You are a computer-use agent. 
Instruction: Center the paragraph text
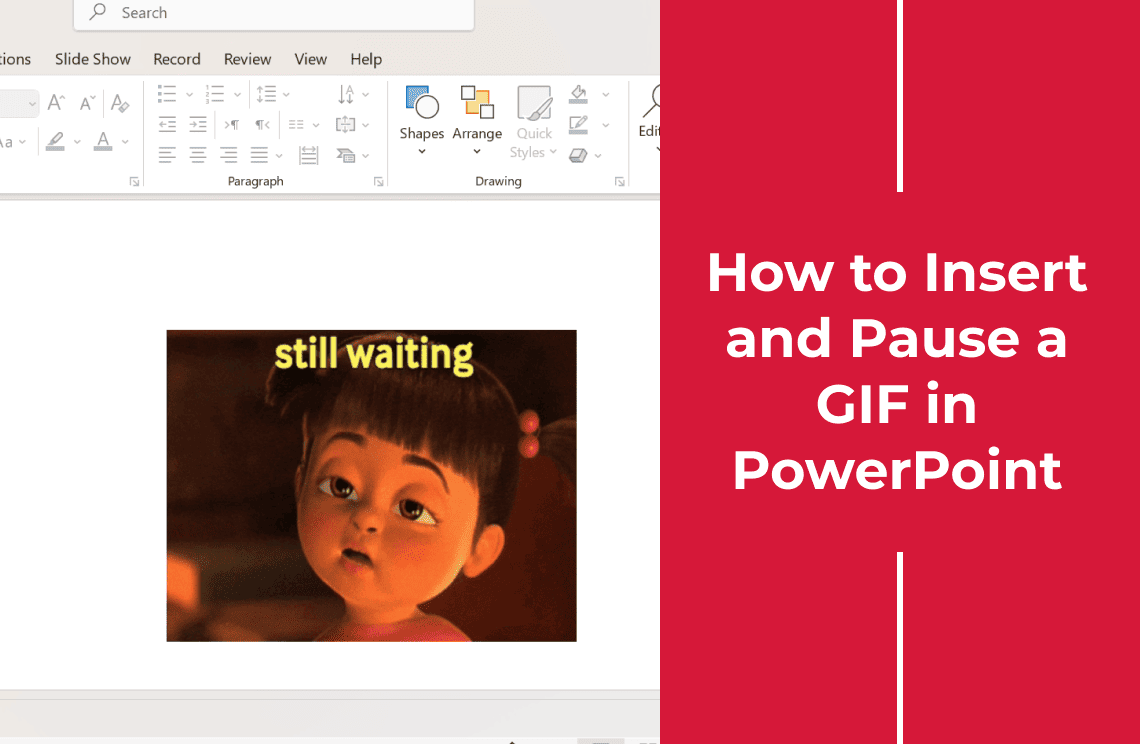pyautogui.click(x=198, y=155)
